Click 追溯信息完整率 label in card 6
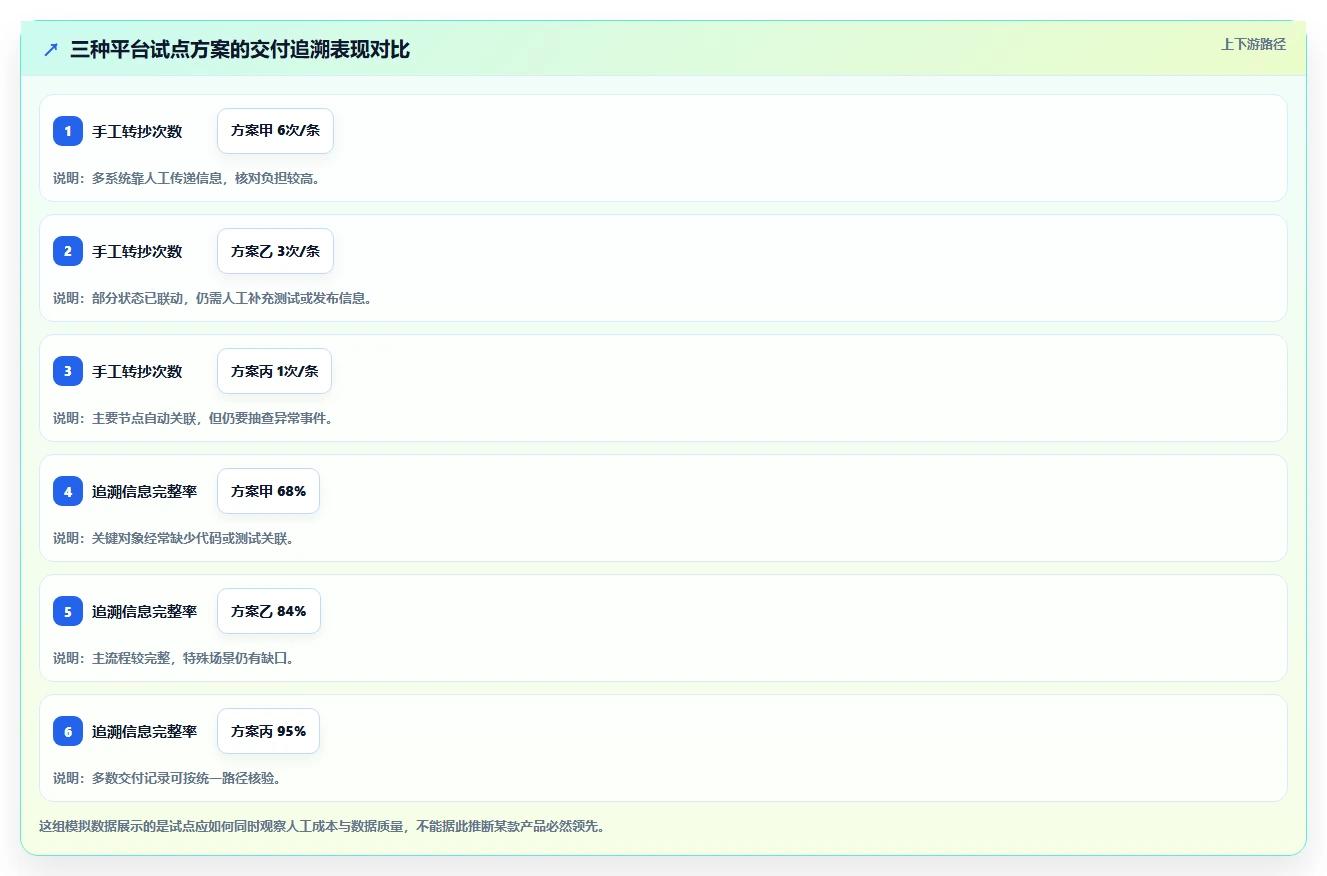The height and width of the screenshot is (876, 1327). click(x=144, y=732)
